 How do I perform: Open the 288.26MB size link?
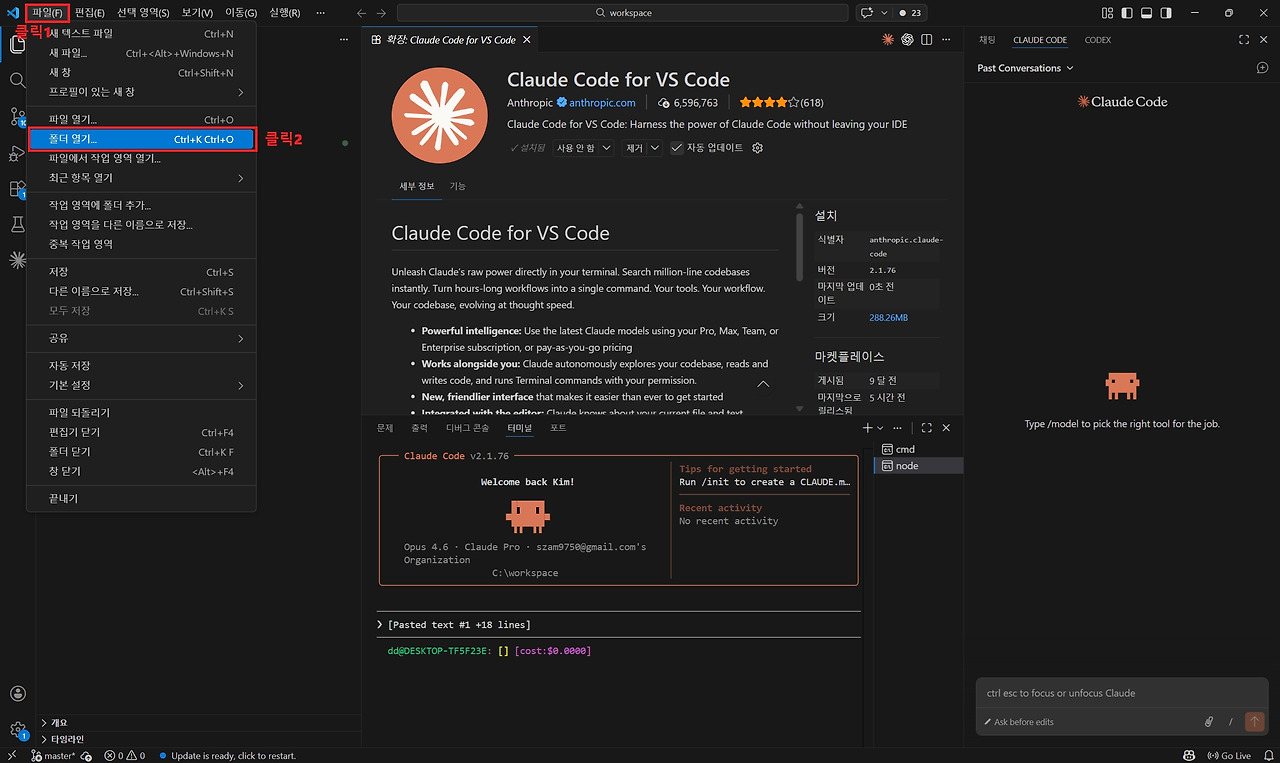pos(889,318)
